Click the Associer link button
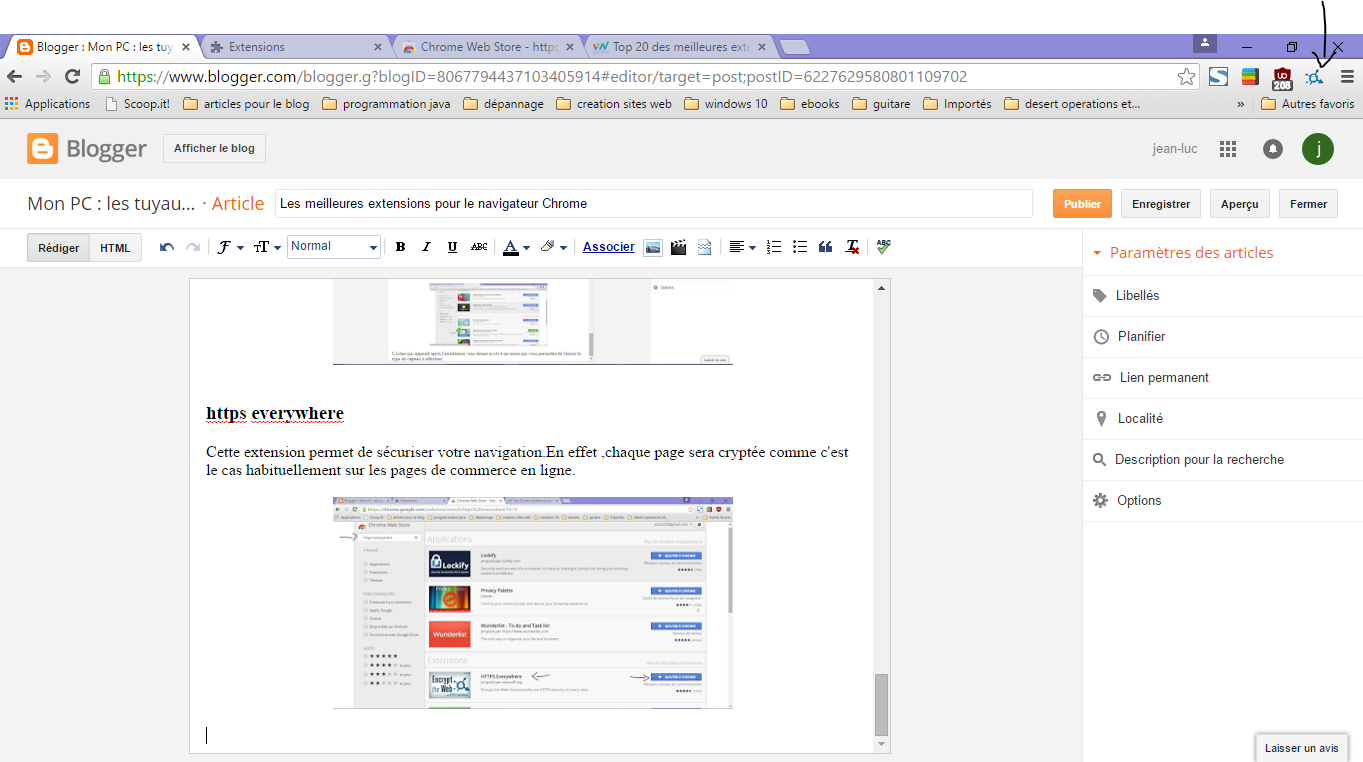Image resolution: width=1363 pixels, height=762 pixels. click(609, 247)
